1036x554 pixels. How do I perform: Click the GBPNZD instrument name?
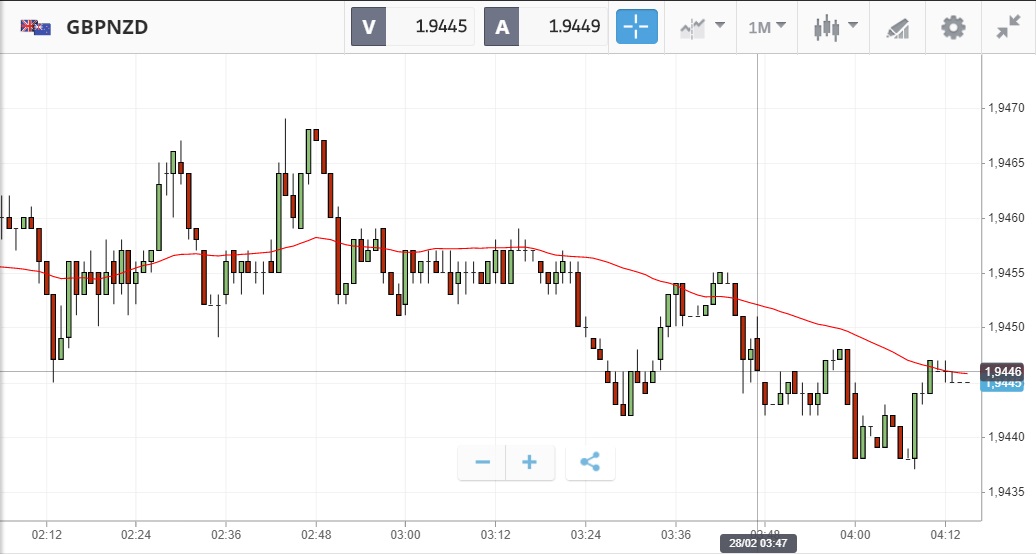coord(107,27)
